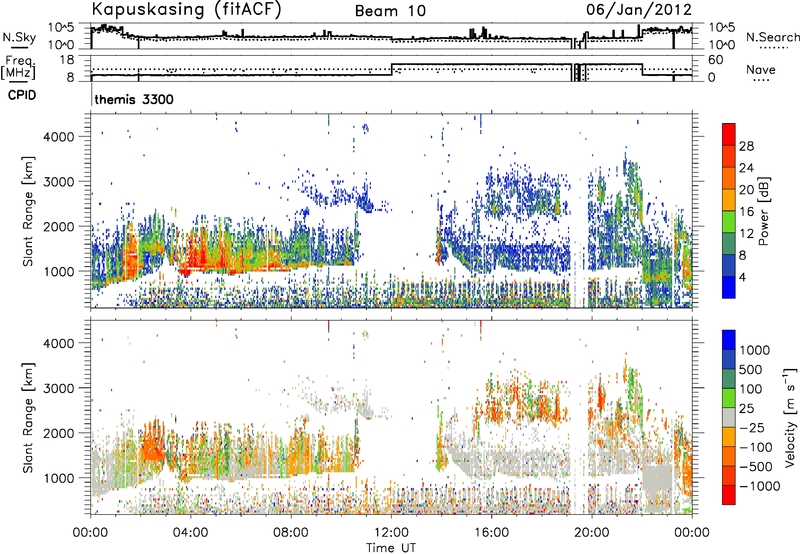Click the 'Slant Range [km]' label of velocity panel
Viewport: 800px width, 554px height.
pyautogui.click(x=28, y=417)
